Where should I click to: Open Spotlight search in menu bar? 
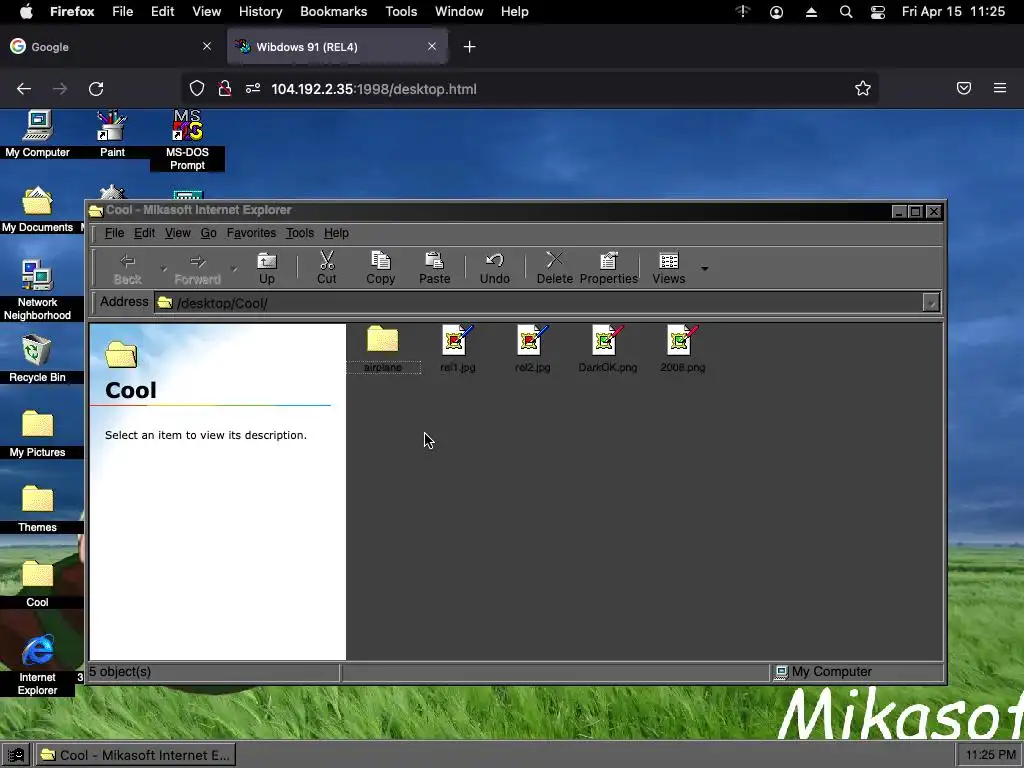tap(846, 12)
